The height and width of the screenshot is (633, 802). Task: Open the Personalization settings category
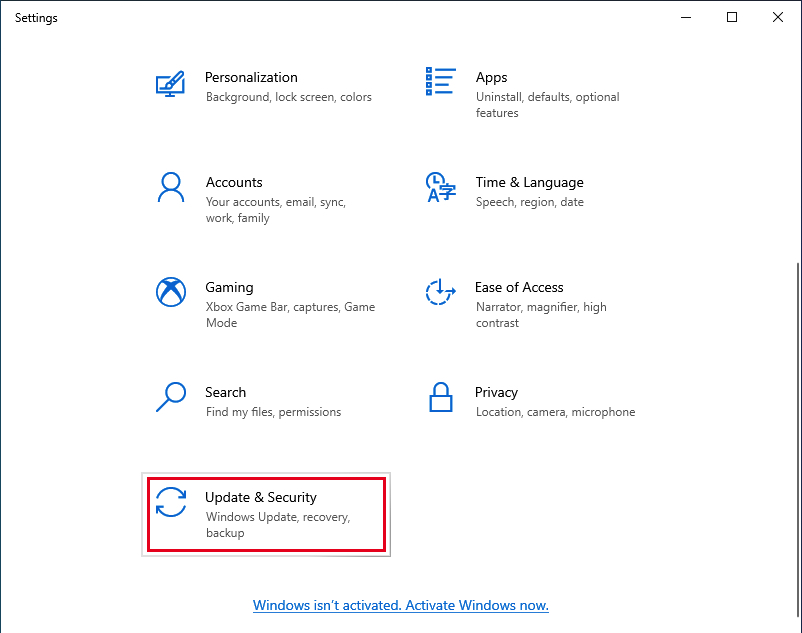tap(251, 84)
